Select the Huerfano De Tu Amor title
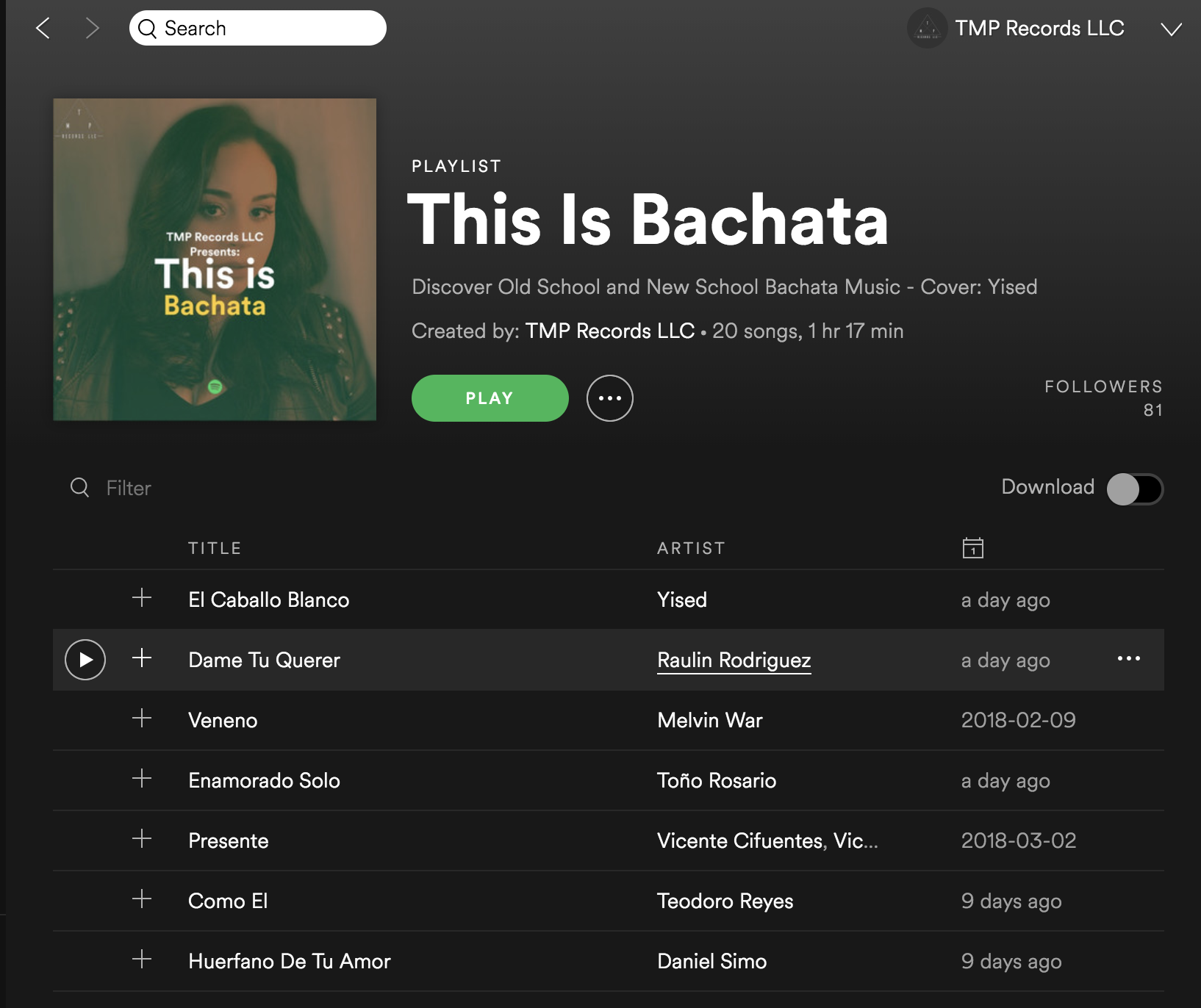The width and height of the screenshot is (1201, 1008). (290, 961)
